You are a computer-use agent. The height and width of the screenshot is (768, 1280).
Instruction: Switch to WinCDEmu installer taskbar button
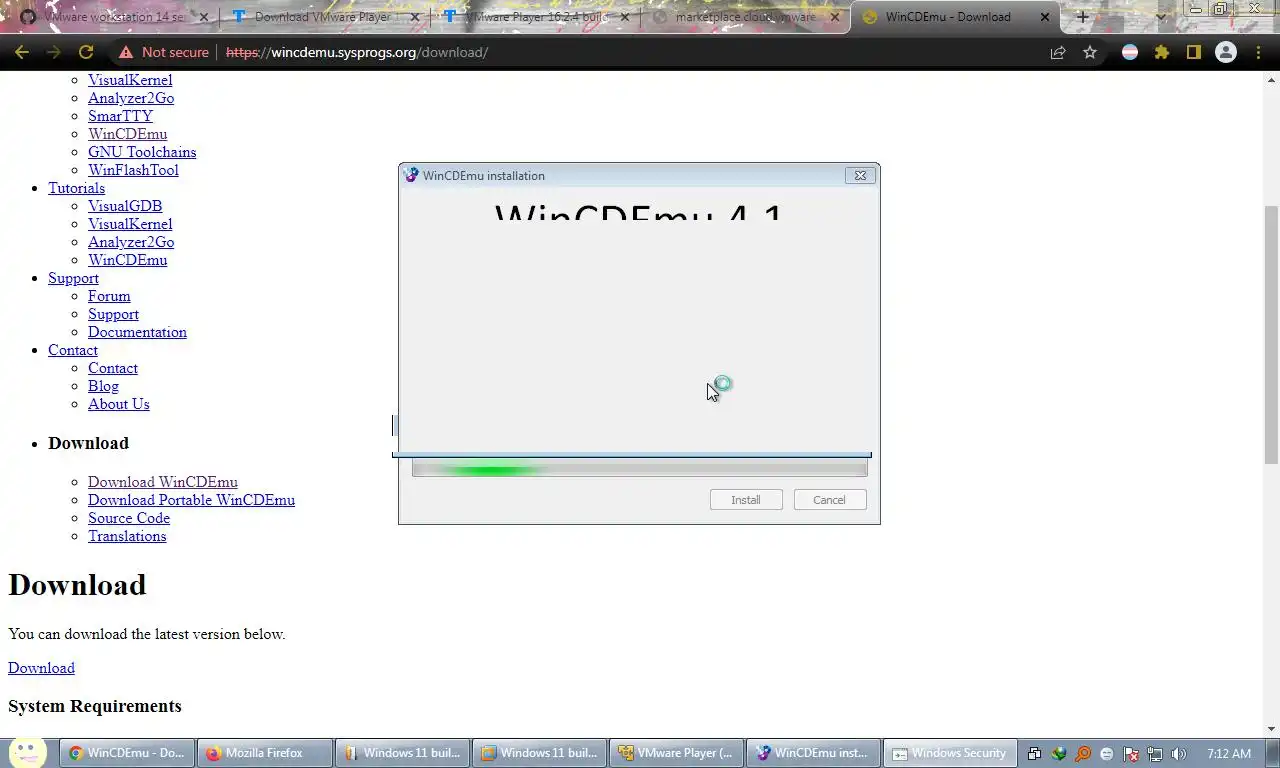pyautogui.click(x=813, y=753)
